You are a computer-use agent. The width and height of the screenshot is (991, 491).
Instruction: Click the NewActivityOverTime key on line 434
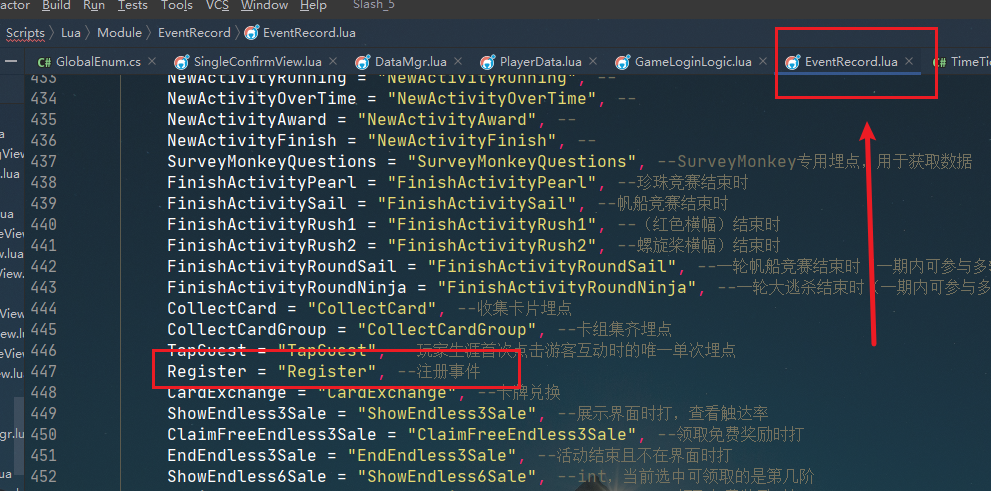tap(262, 99)
